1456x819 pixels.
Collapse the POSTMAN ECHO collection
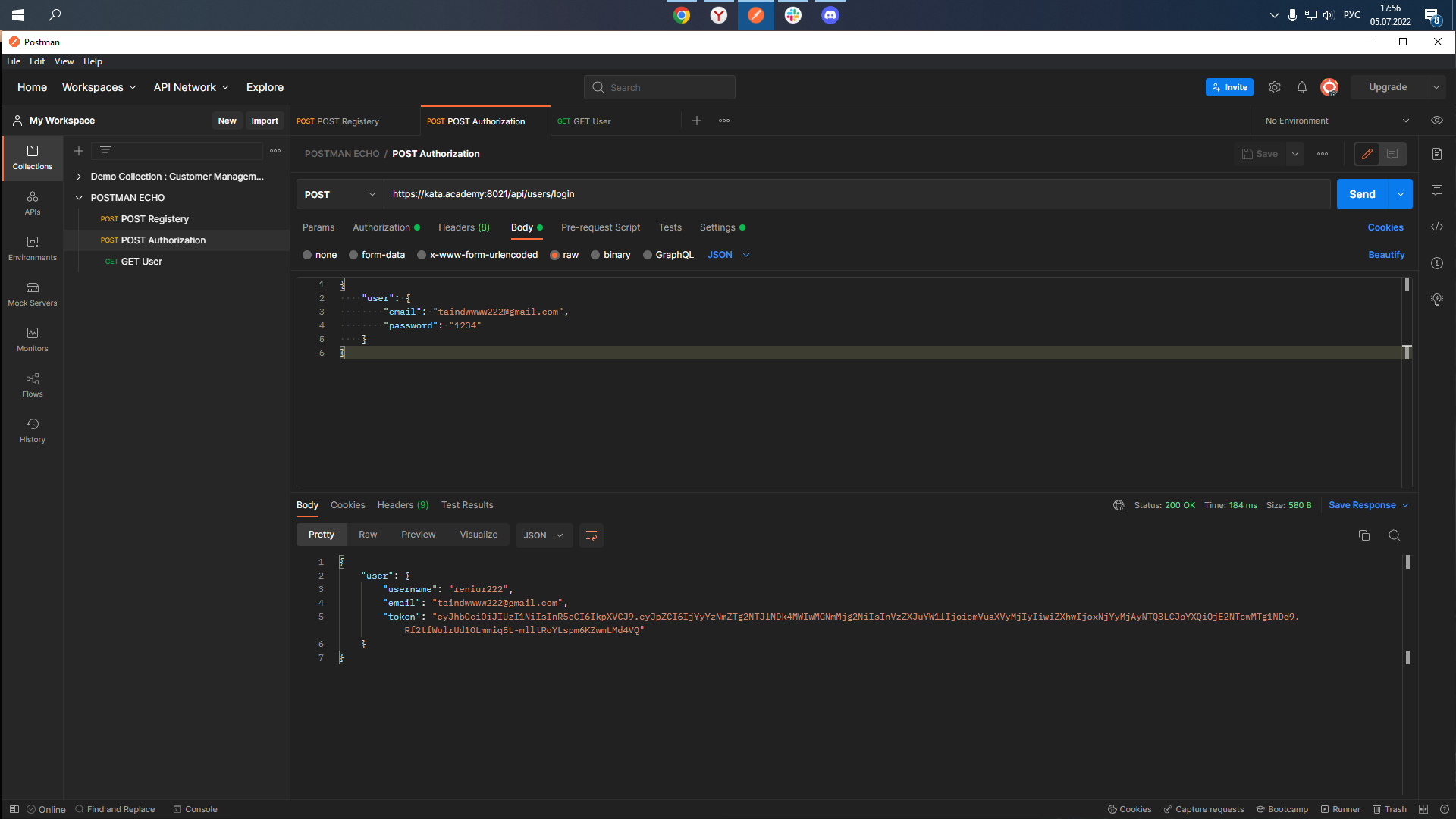tap(79, 197)
